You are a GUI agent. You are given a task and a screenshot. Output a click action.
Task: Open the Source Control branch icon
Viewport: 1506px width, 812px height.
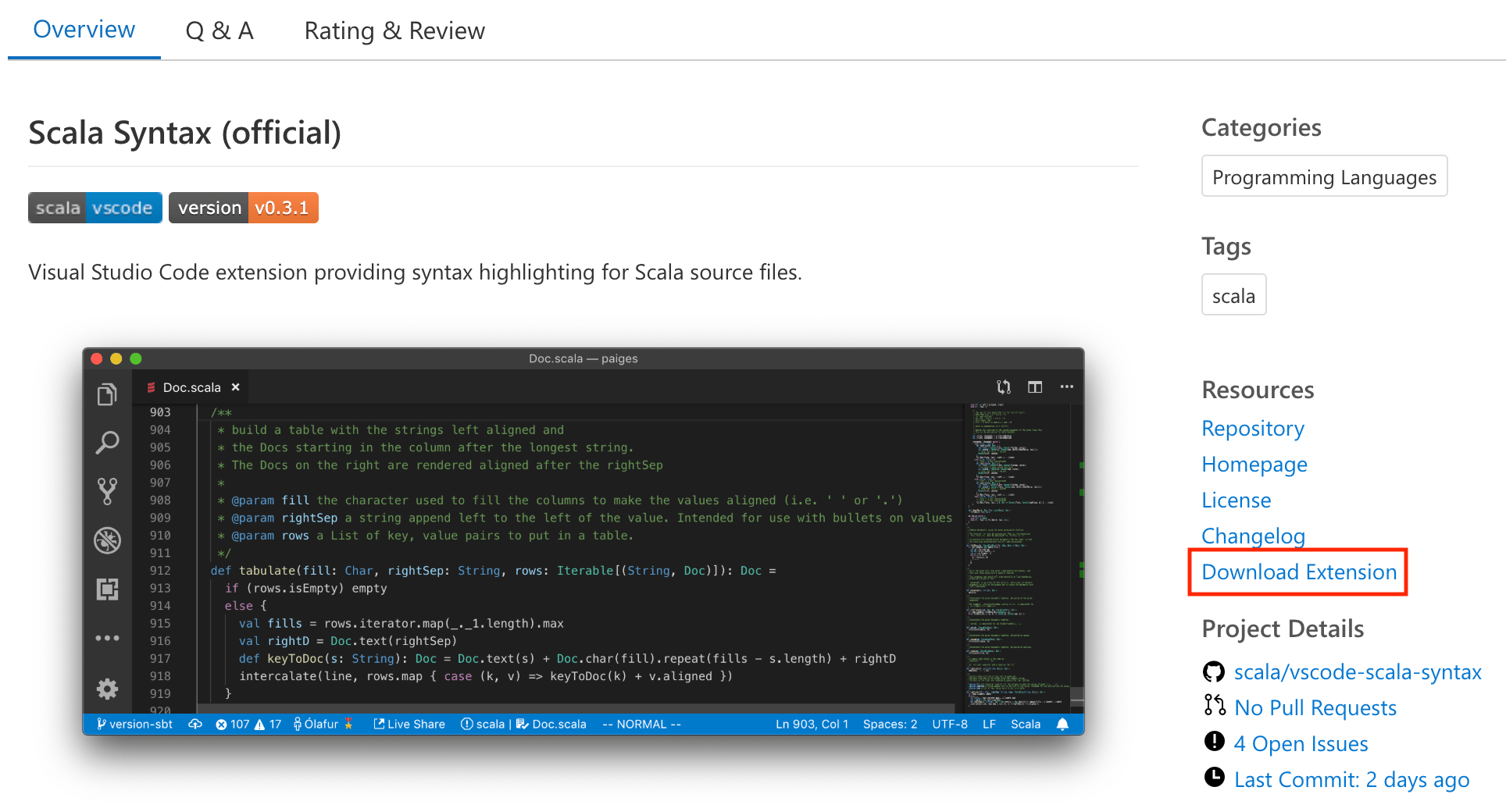pyautogui.click(x=107, y=491)
